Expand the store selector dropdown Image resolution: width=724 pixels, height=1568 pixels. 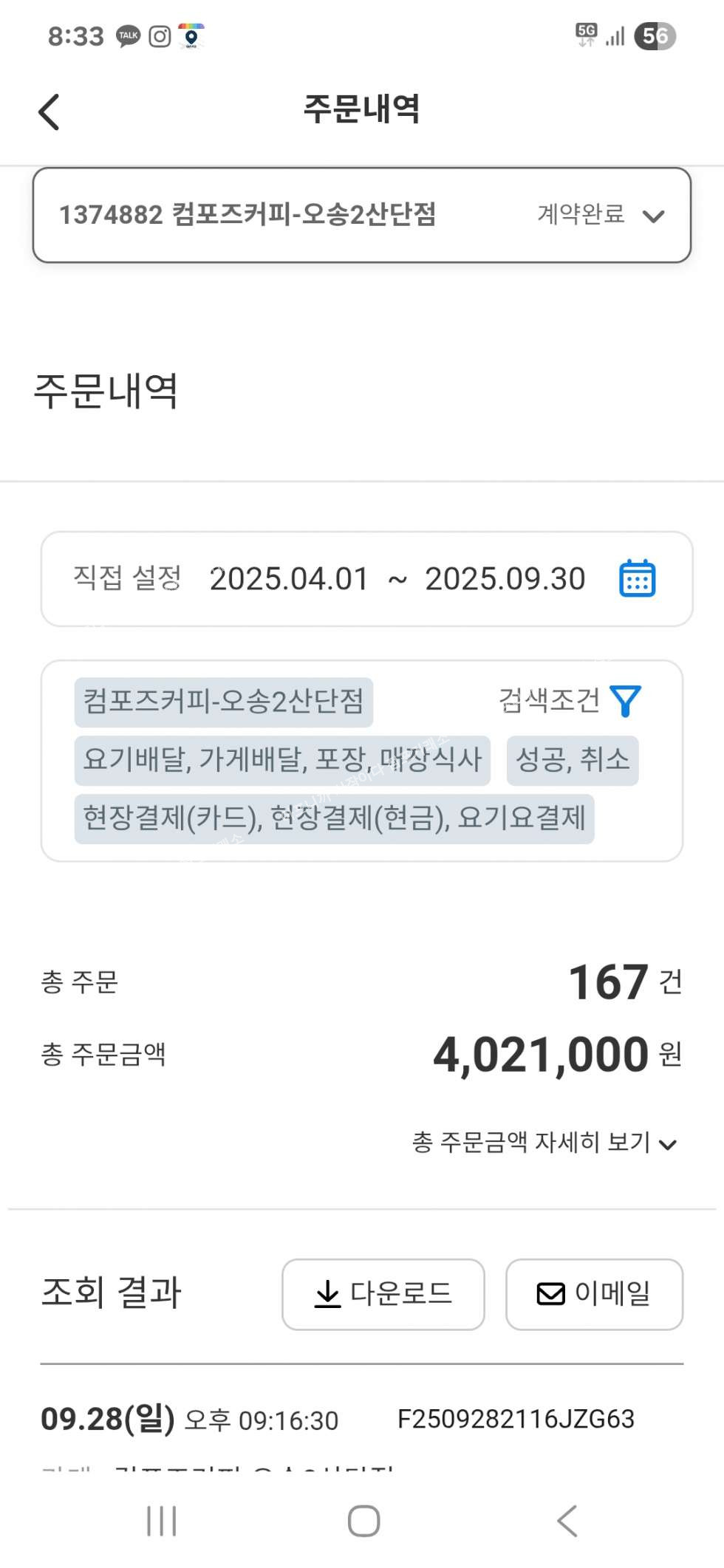tap(653, 216)
